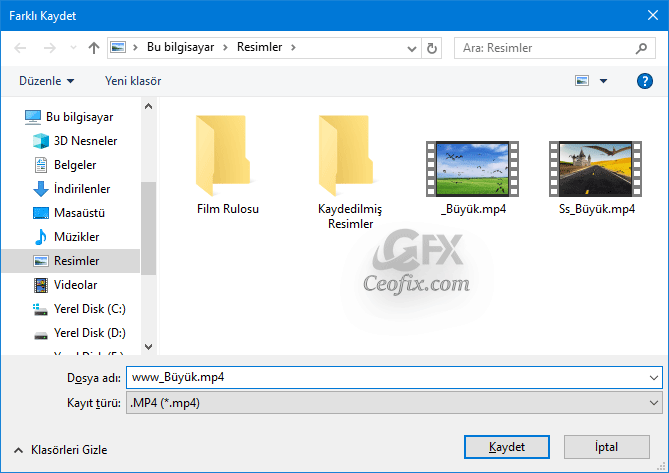Collapse folders with Klasörleri Gizle
The height and width of the screenshot is (473, 669).
pyautogui.click(x=61, y=450)
